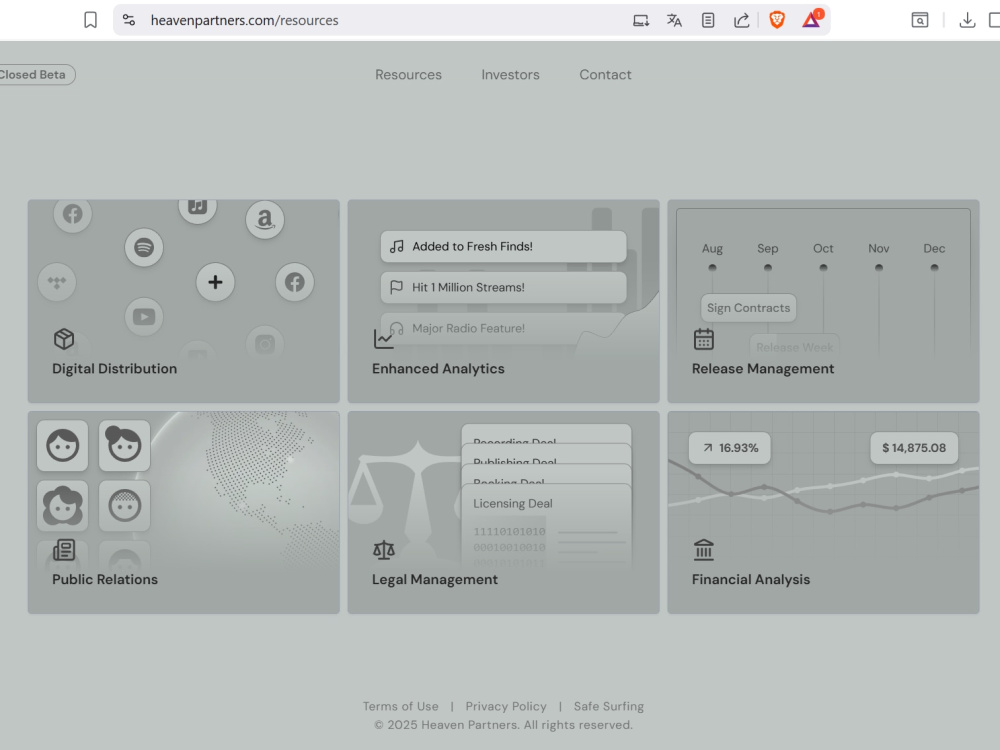Open the Safe Surfing link
This screenshot has height=750, width=1000.
(x=608, y=706)
